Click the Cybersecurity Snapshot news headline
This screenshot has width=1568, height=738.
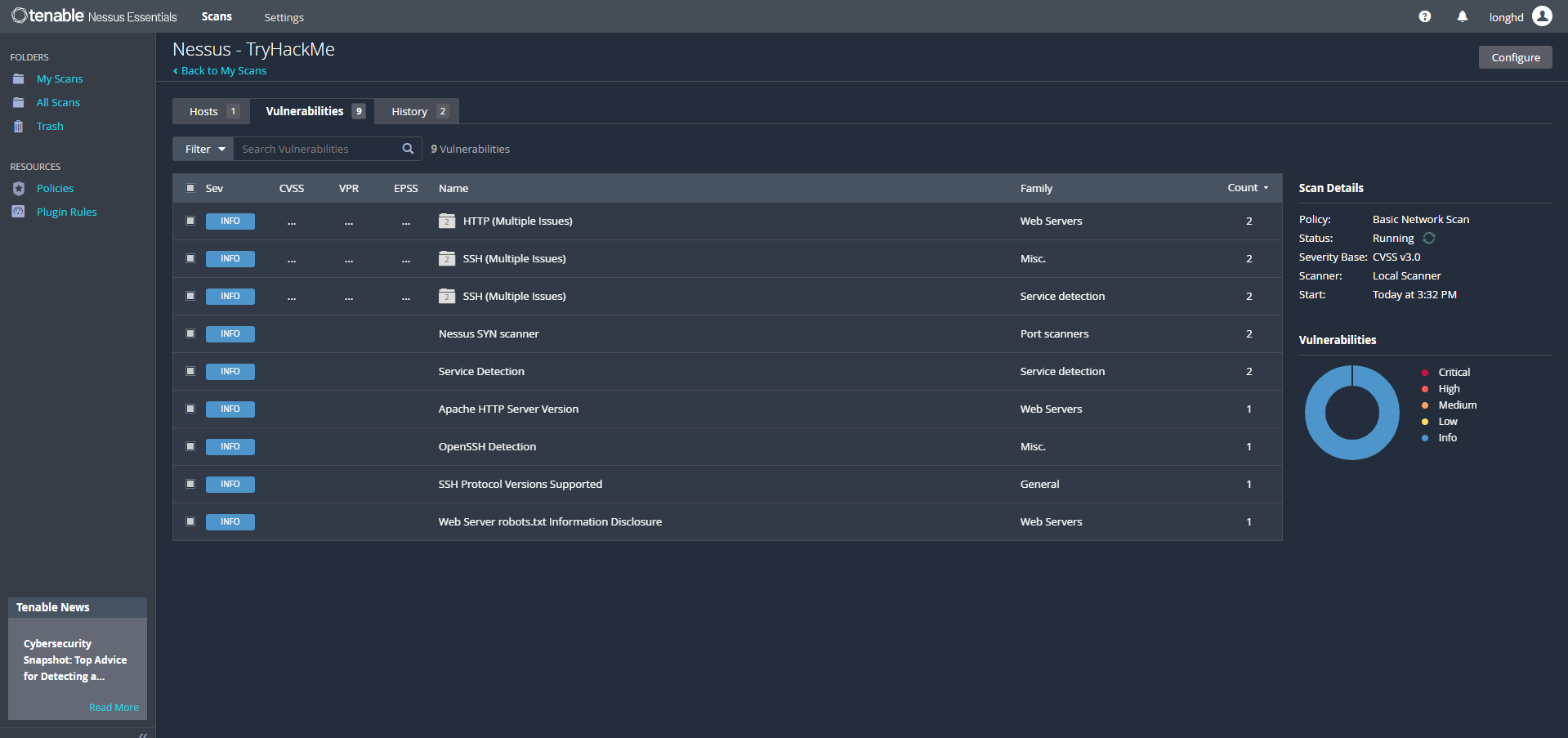(x=75, y=660)
